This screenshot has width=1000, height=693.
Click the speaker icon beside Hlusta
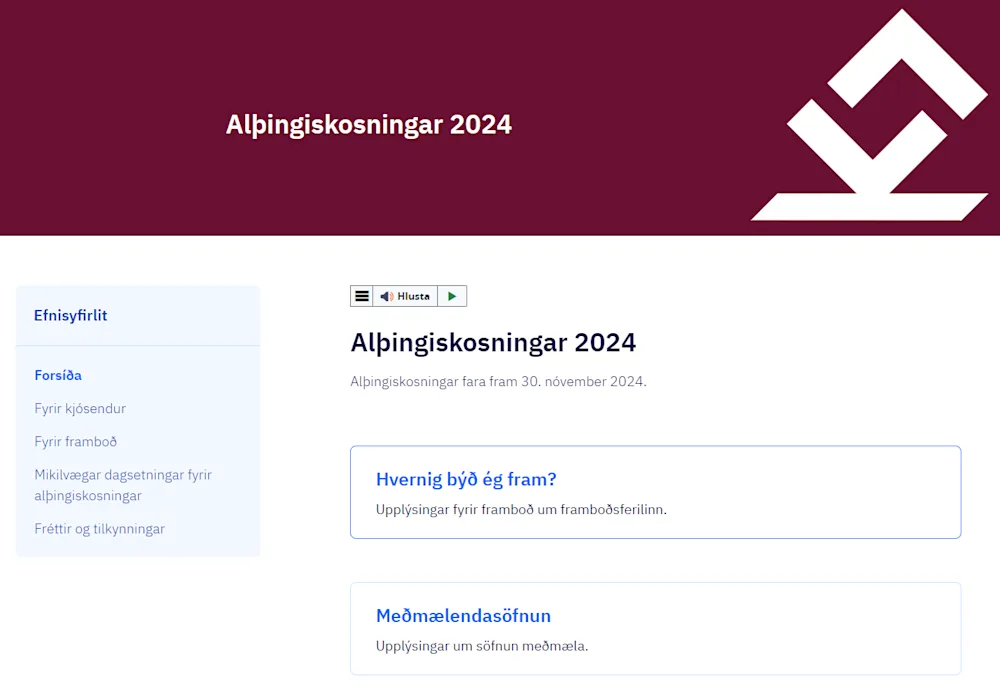(x=386, y=296)
